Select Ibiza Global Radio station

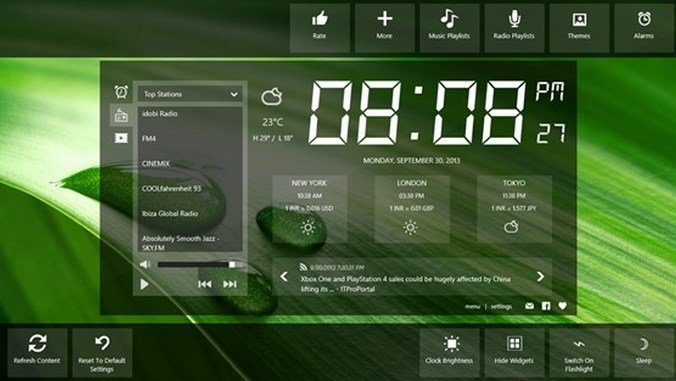pyautogui.click(x=190, y=214)
